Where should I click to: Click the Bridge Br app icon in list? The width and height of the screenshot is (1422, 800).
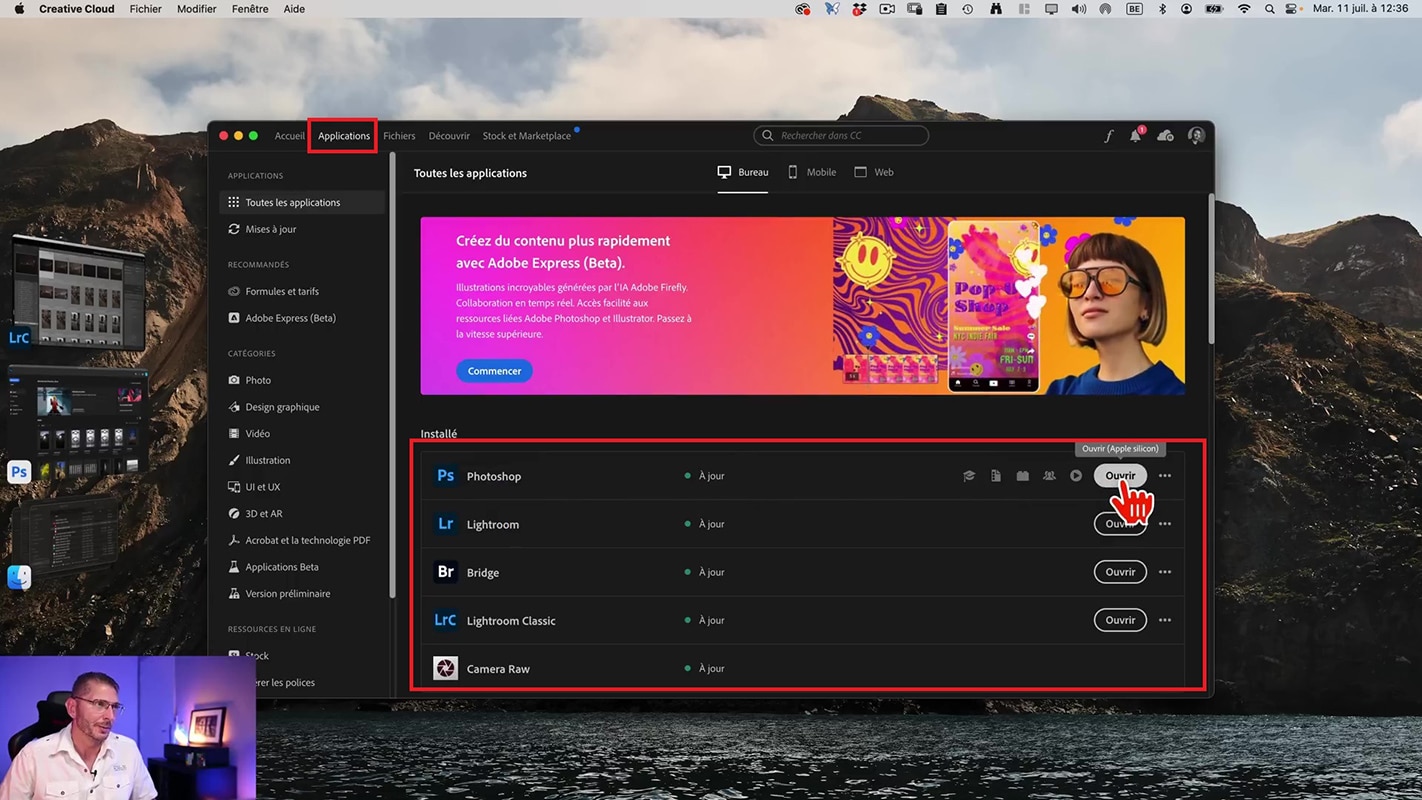pyautogui.click(x=446, y=572)
